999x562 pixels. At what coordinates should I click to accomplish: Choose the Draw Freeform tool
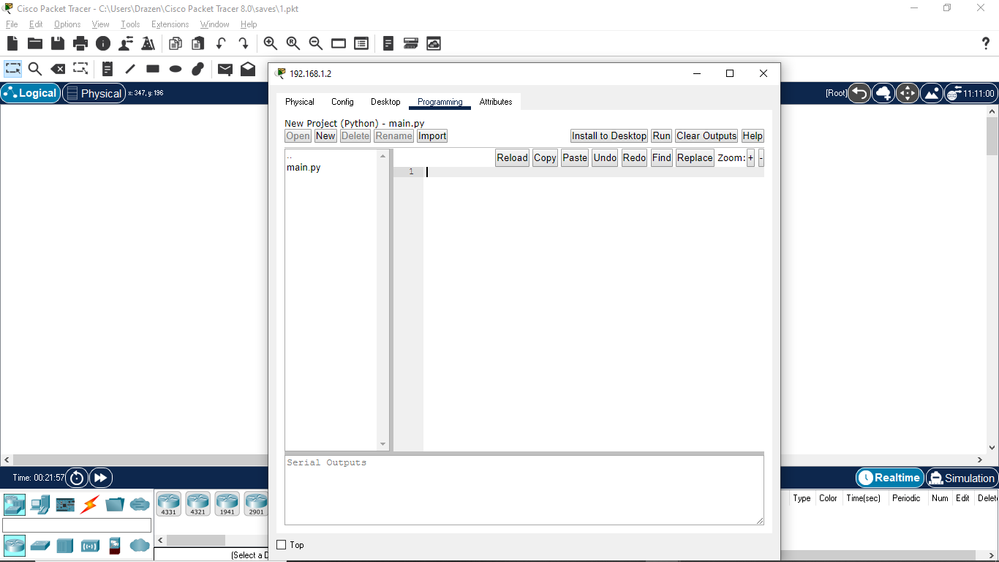pos(198,69)
